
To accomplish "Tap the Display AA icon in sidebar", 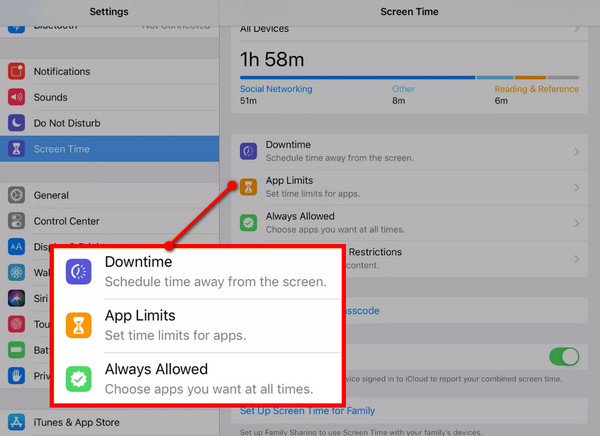I will pos(16,247).
